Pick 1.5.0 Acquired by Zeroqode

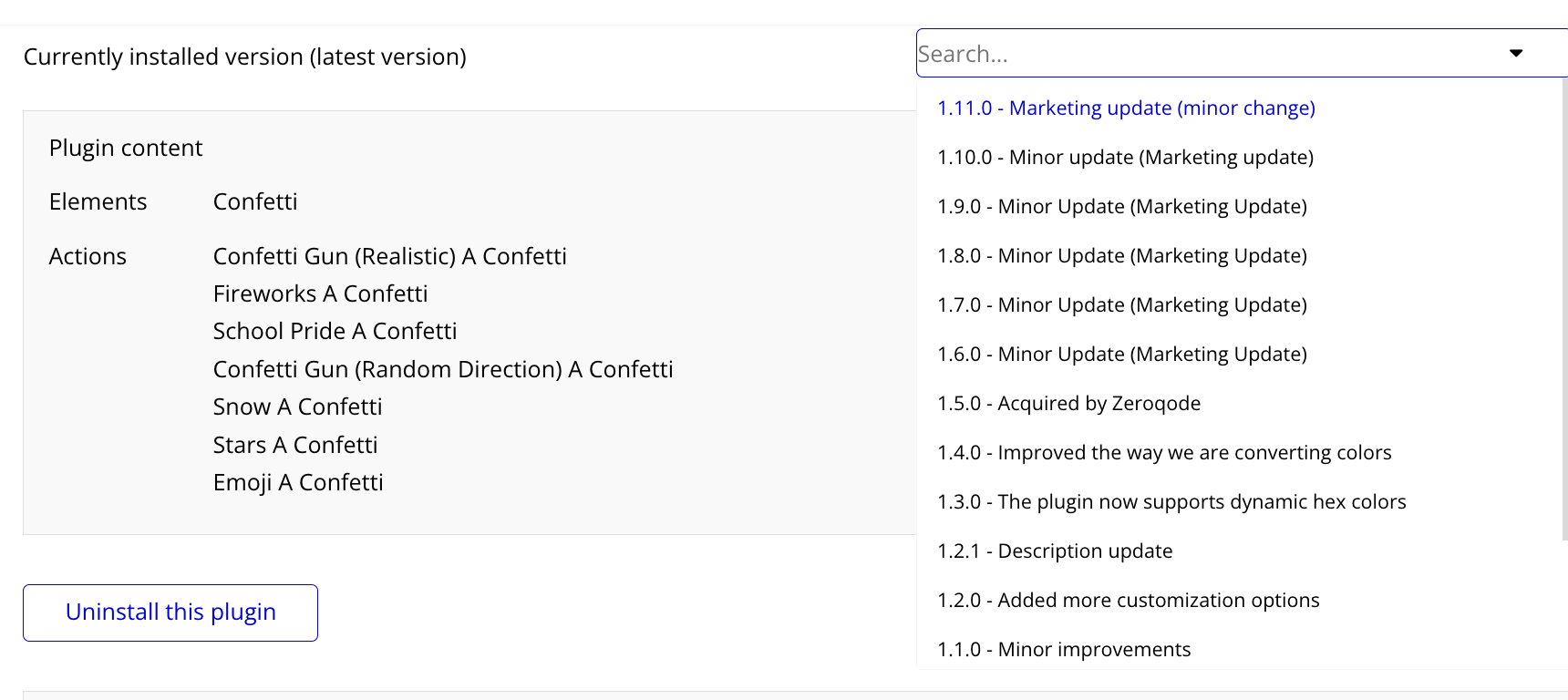pyautogui.click(x=1068, y=404)
